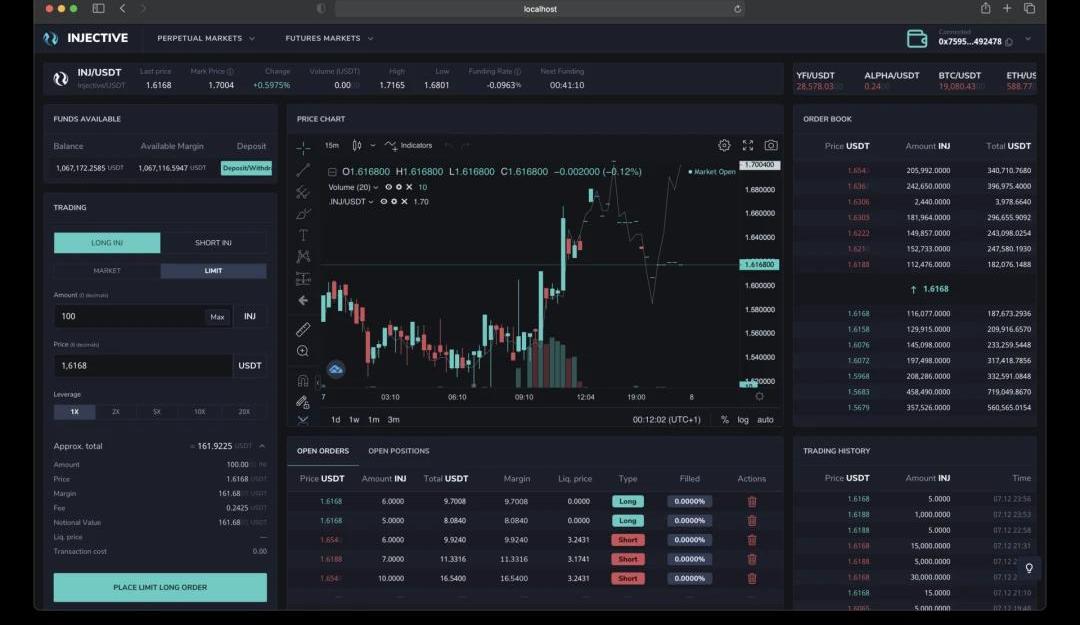Open the Indicators menu
The image size is (1080, 625).
[409, 146]
